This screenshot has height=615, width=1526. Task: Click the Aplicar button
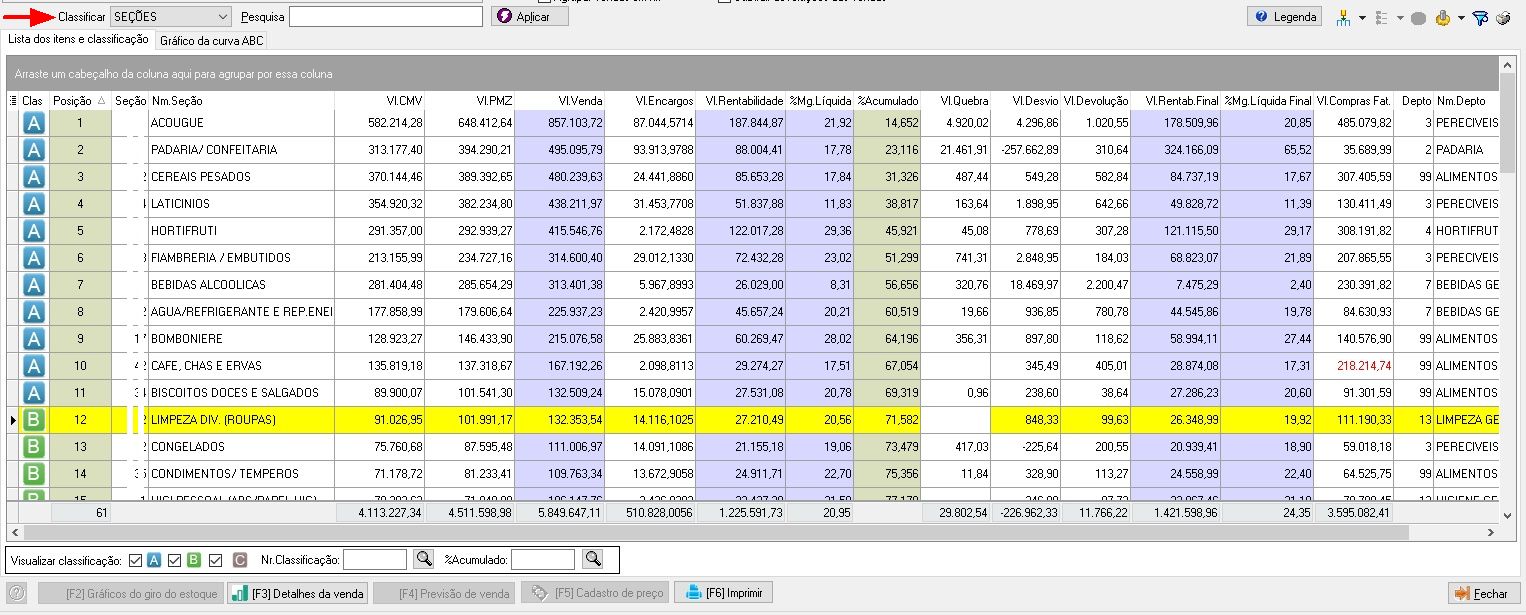[x=530, y=17]
